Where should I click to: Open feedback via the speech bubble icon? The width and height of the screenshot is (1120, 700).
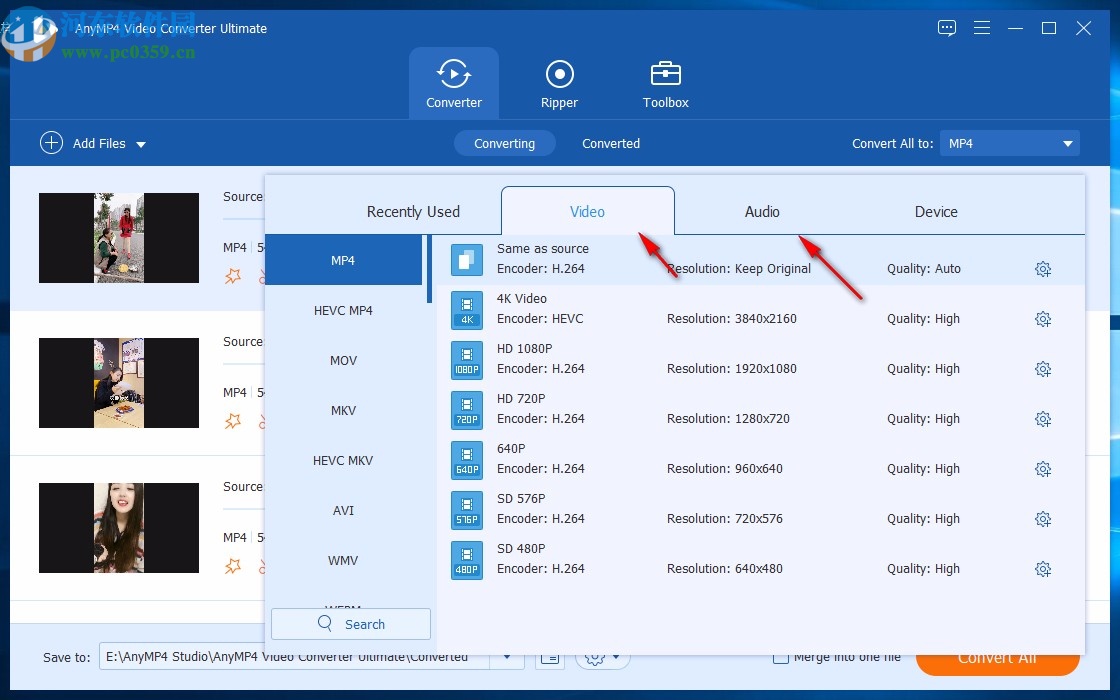[946, 28]
